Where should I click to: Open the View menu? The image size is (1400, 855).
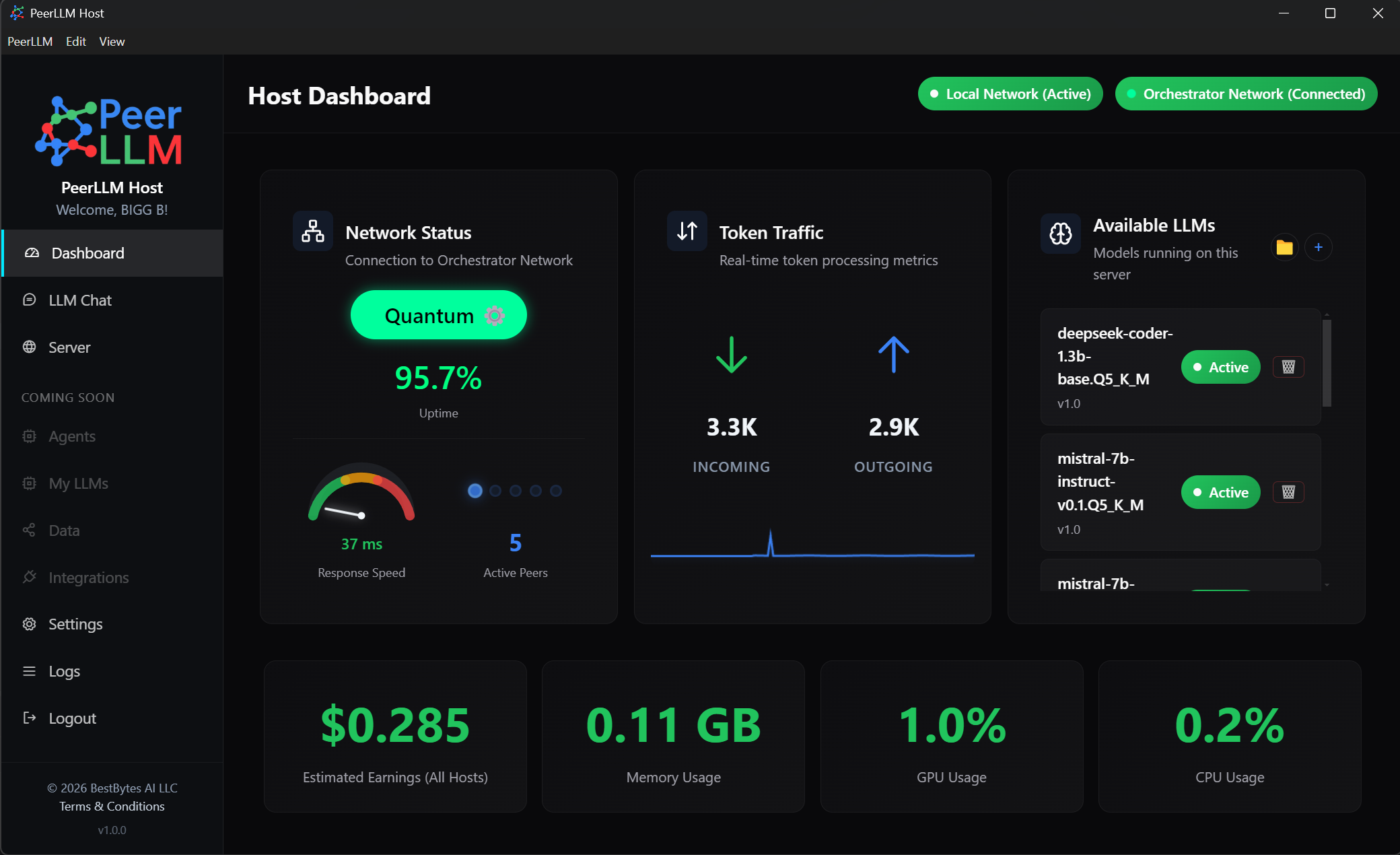[x=112, y=42]
